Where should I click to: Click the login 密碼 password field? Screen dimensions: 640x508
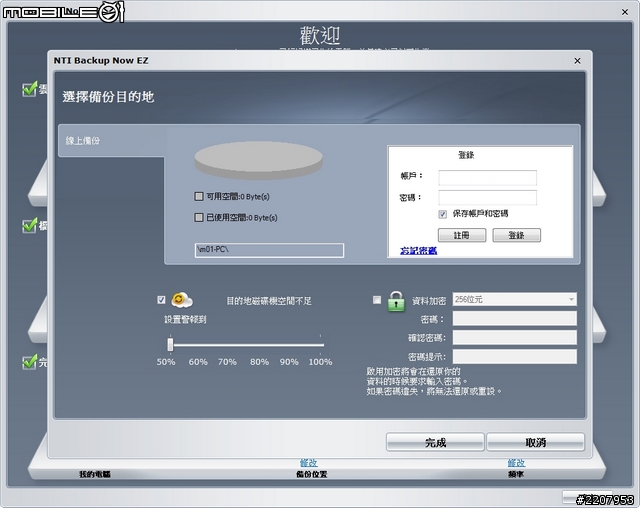coord(487,197)
